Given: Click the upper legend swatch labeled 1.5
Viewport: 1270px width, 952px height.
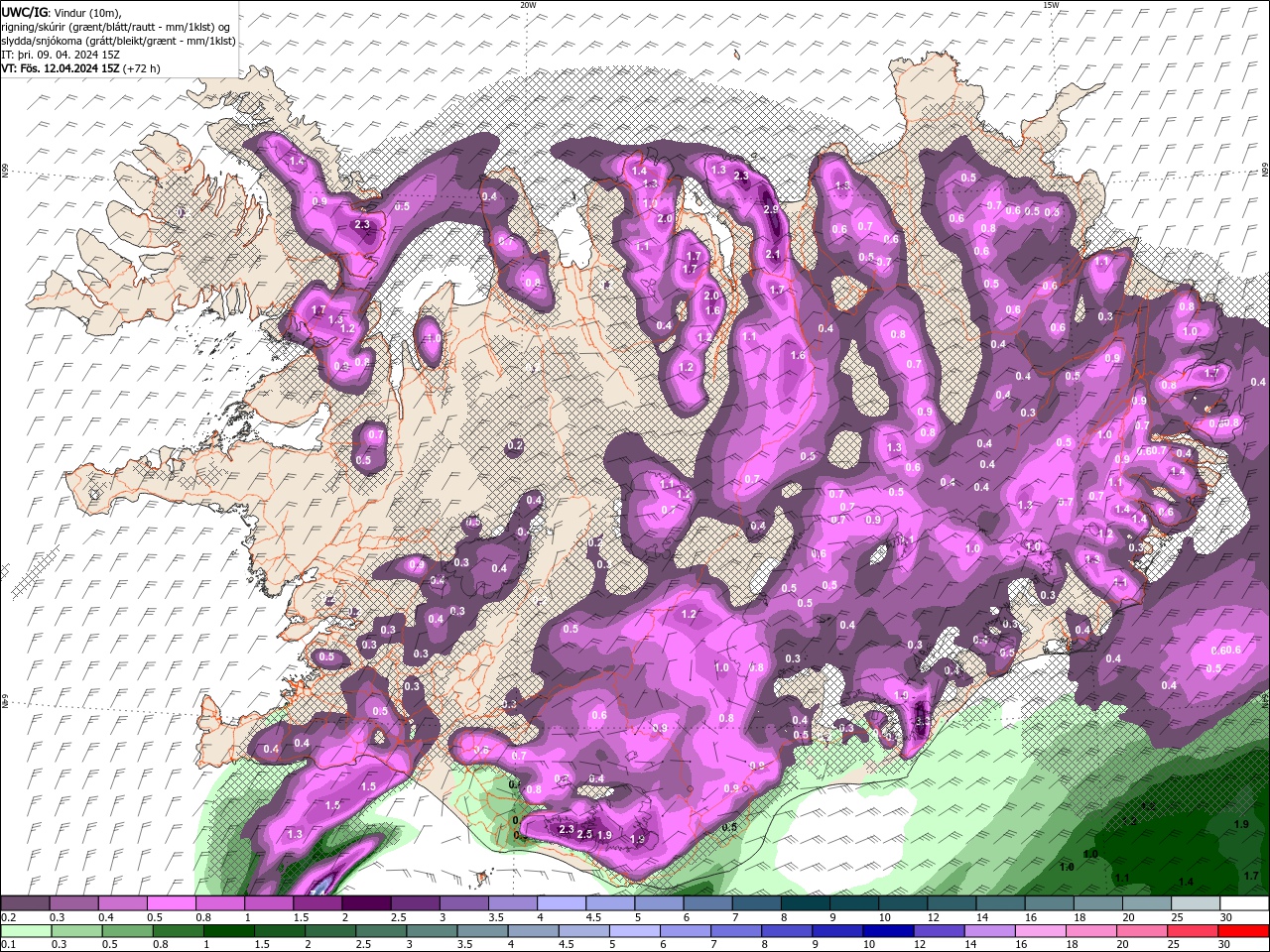Looking at the screenshot, I should pyautogui.click(x=317, y=903).
